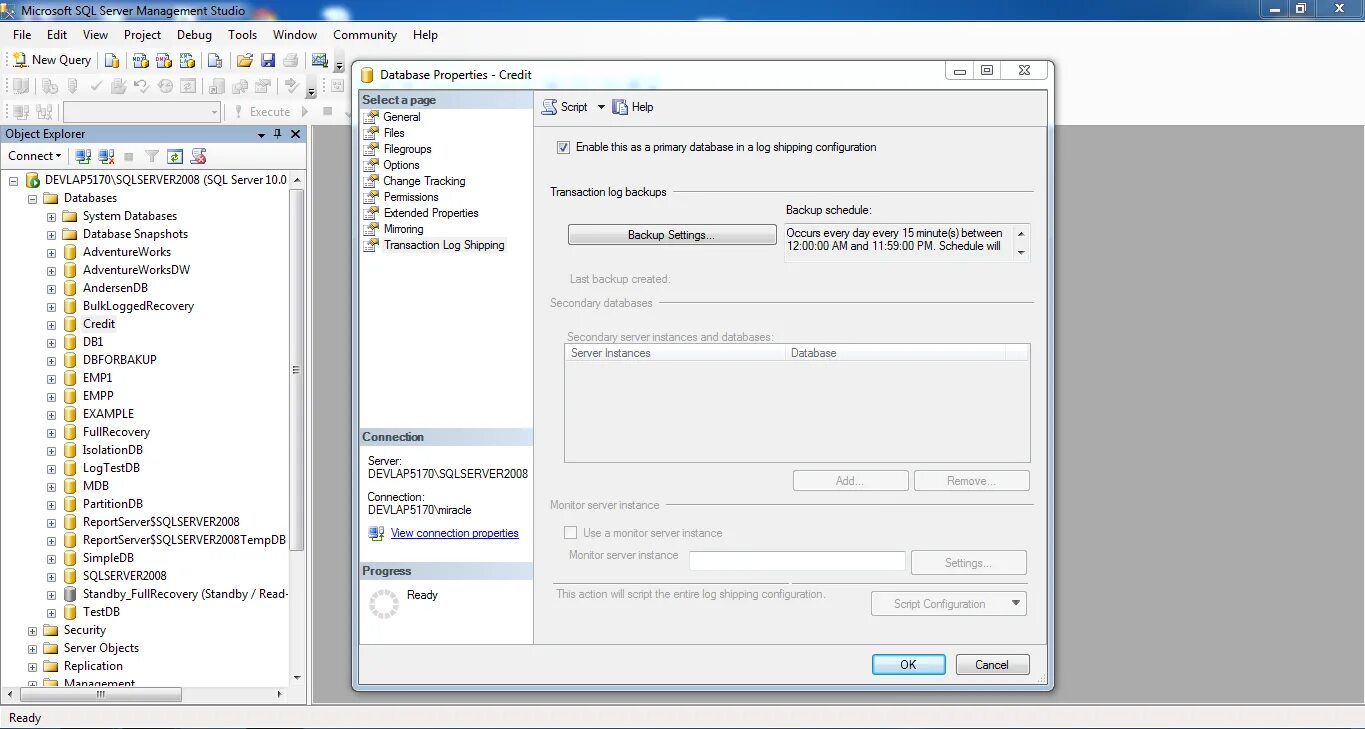The width and height of the screenshot is (1365, 729).
Task: Start an Analysis Services DMX query
Action: (x=163, y=60)
